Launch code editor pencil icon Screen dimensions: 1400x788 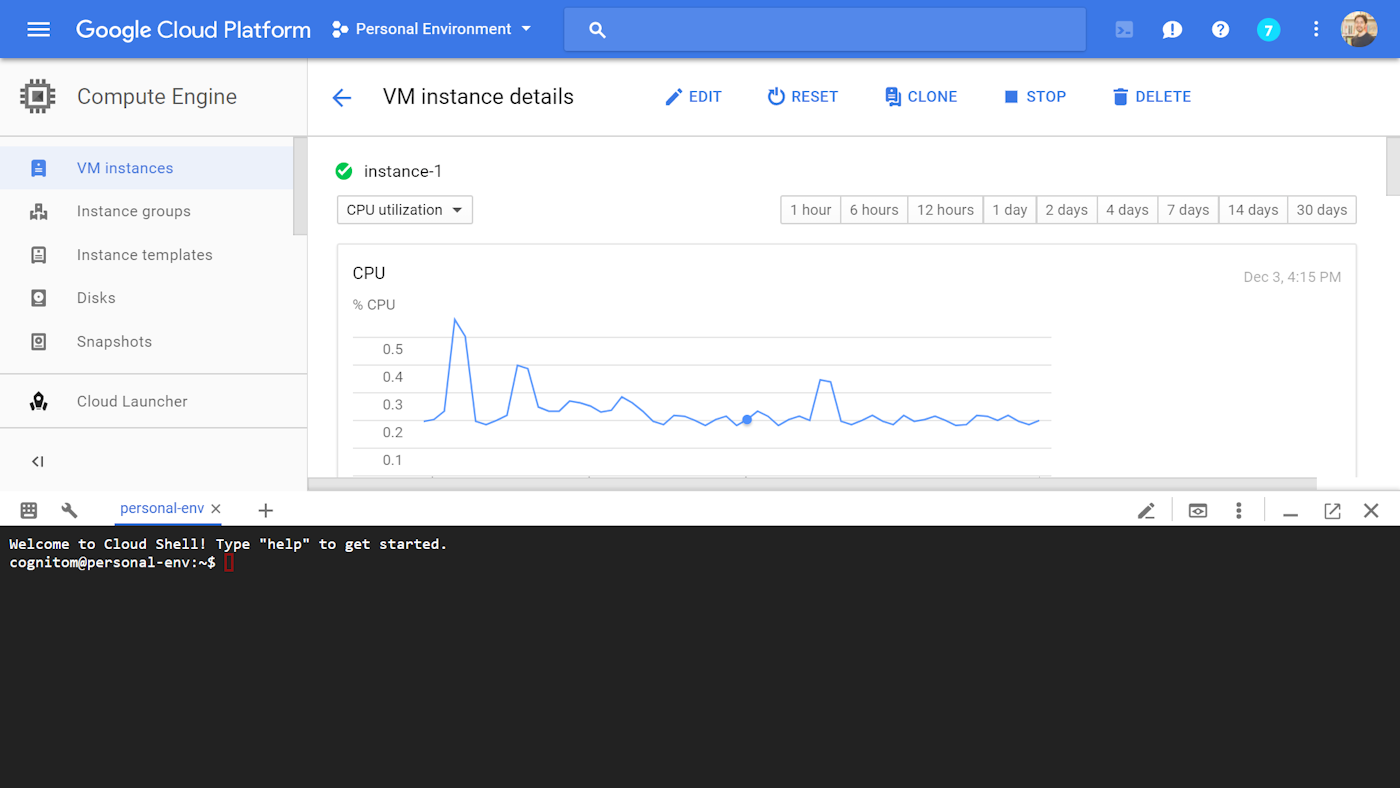click(1146, 511)
